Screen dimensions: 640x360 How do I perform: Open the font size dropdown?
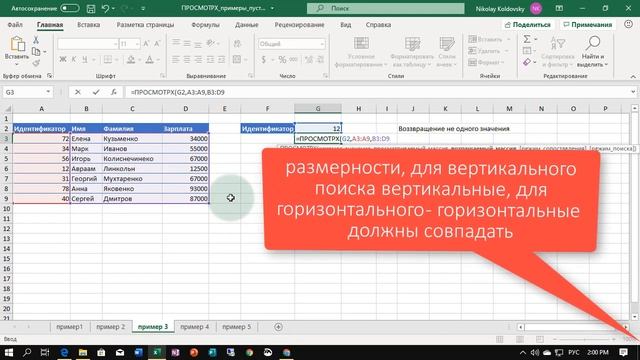click(x=137, y=44)
